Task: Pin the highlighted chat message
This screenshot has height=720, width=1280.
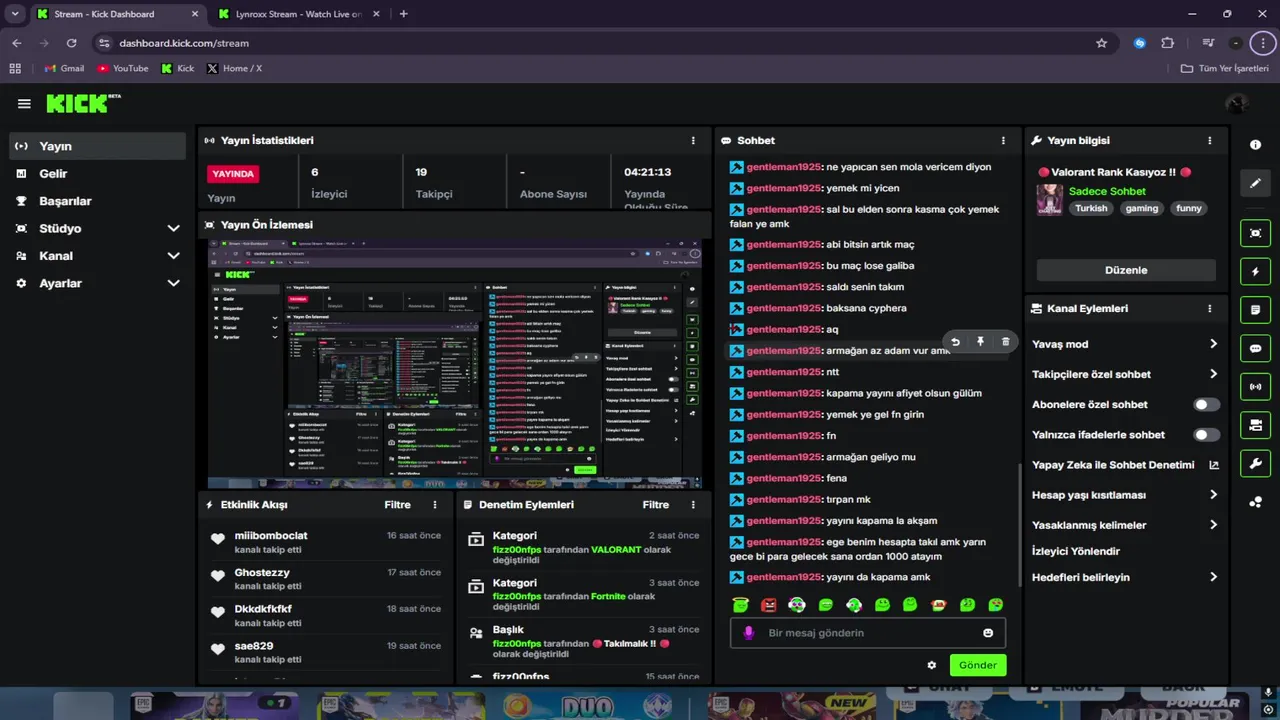Action: point(980,342)
